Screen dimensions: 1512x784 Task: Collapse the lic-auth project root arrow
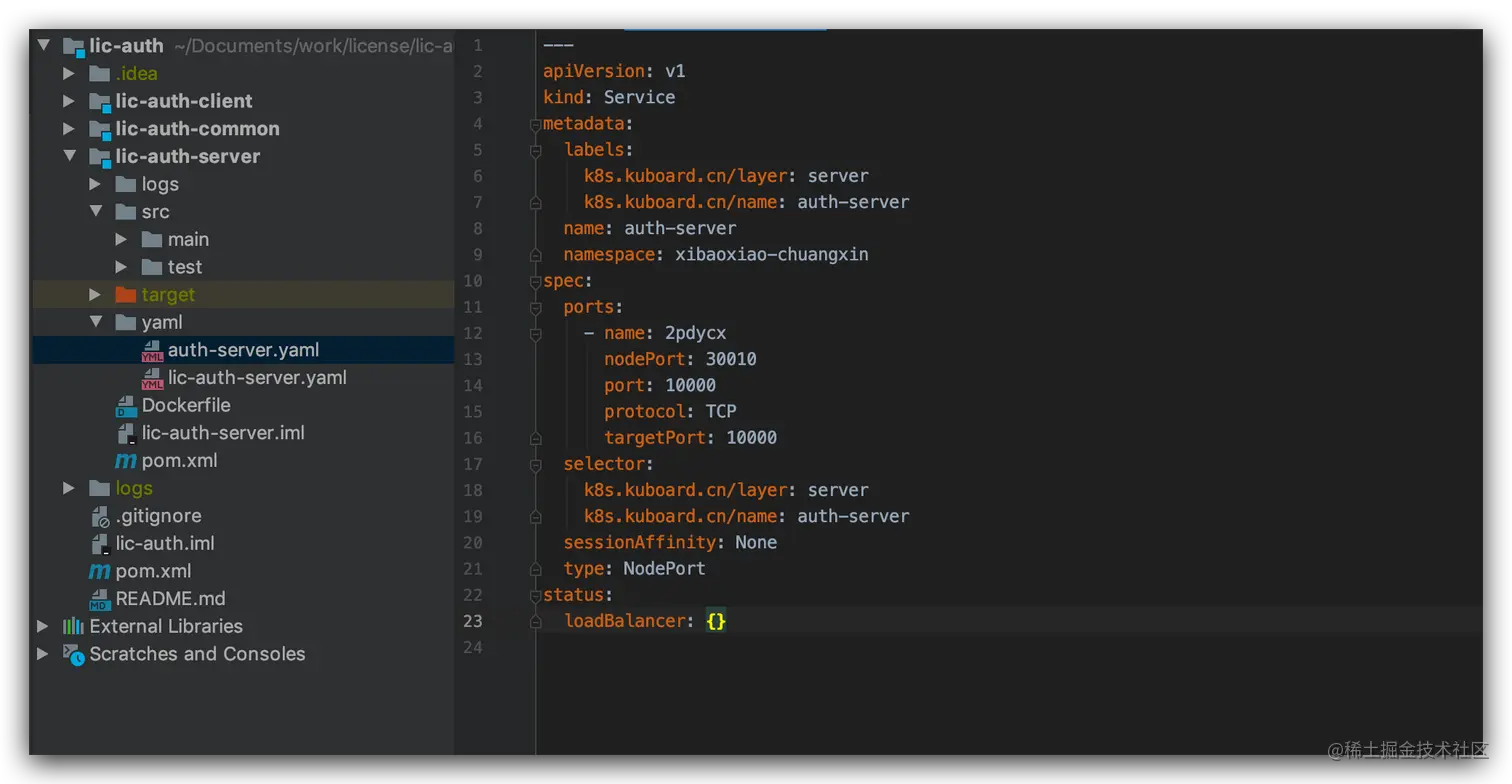[x=43, y=45]
